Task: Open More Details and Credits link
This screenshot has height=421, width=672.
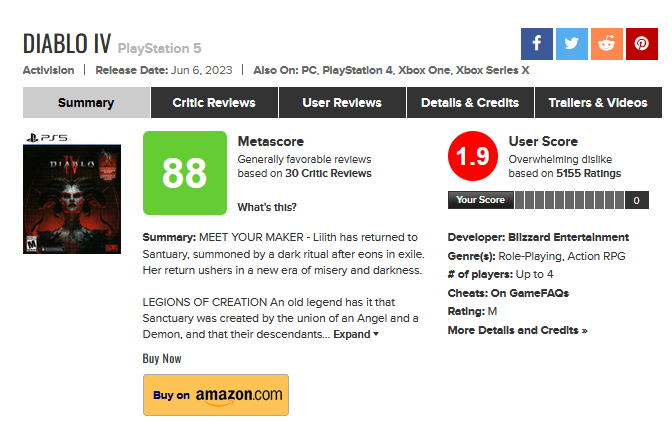Action: click(517, 330)
